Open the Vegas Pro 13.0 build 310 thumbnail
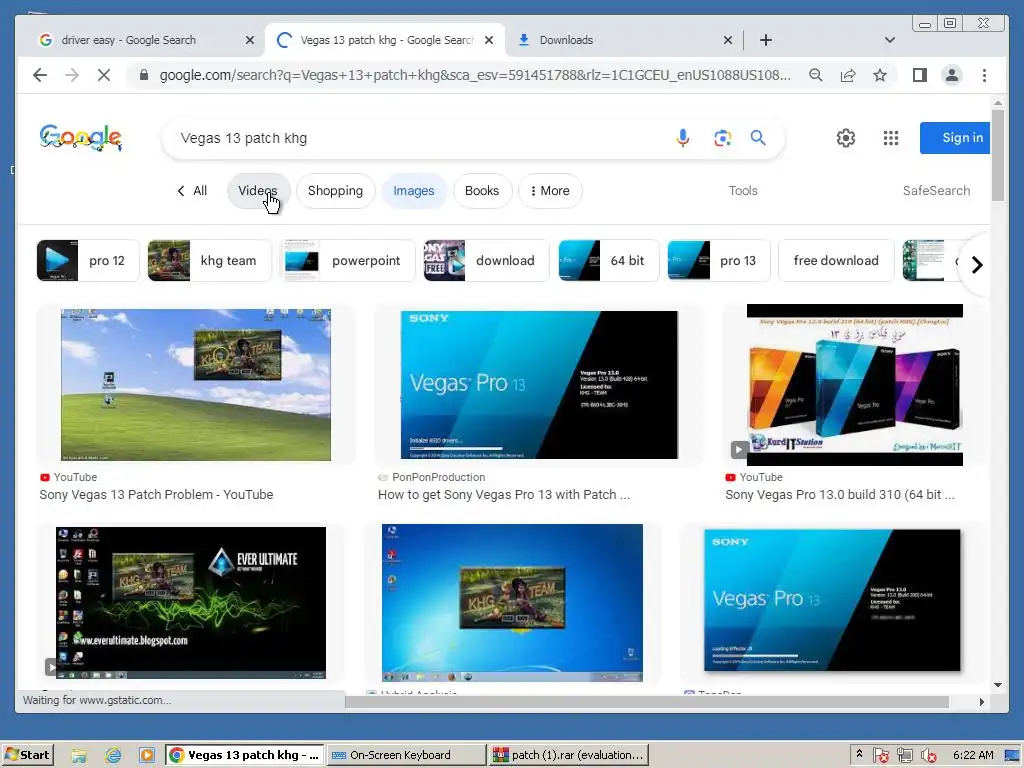Image resolution: width=1024 pixels, height=768 pixels. 855,385
